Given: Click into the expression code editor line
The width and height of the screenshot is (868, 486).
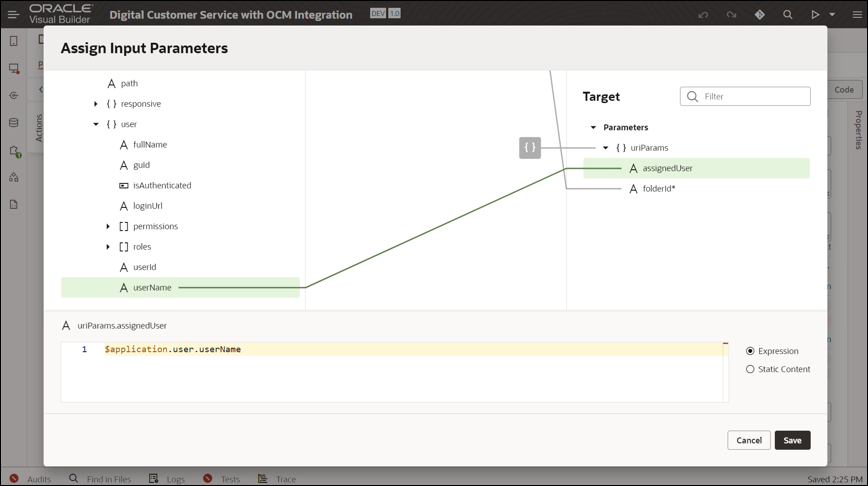Looking at the screenshot, I should pos(412,349).
